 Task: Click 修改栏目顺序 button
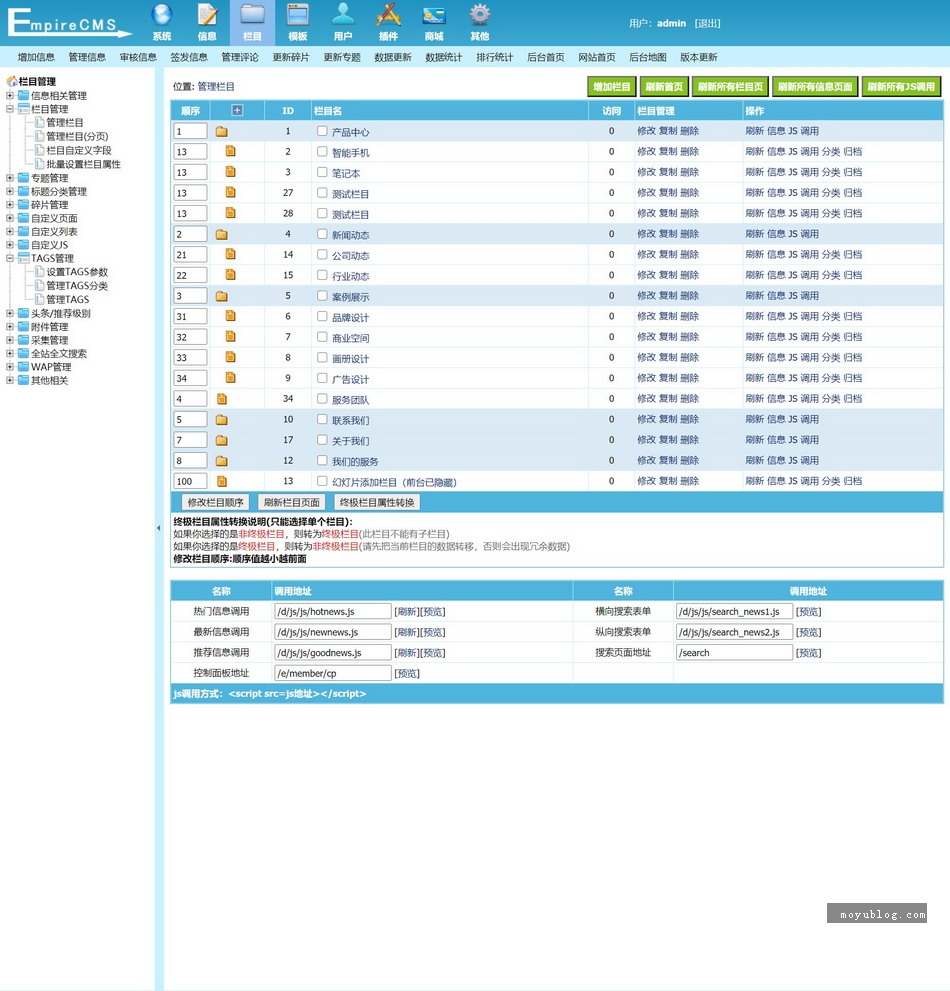coord(215,502)
